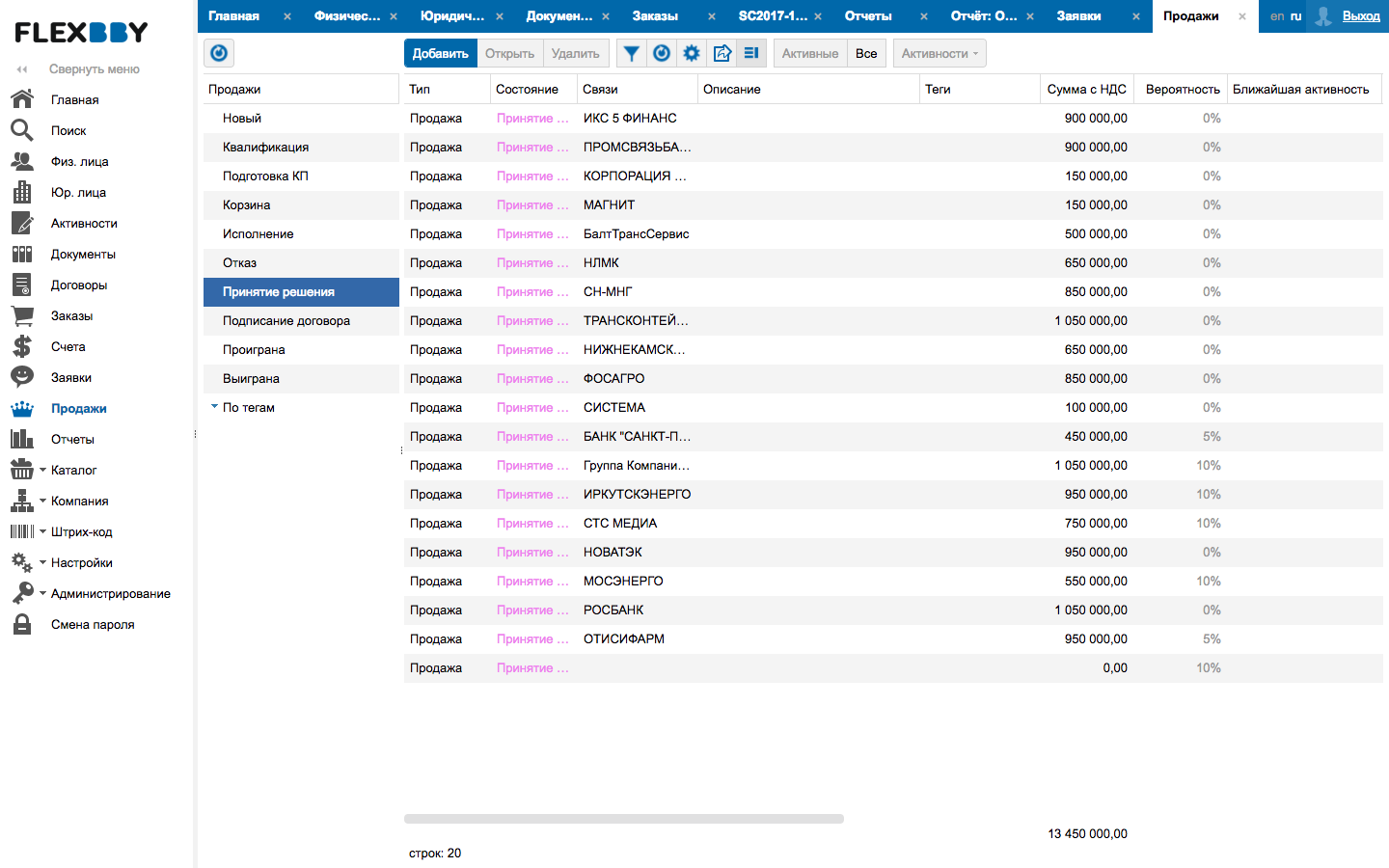Click the horizontal scrollbar under the table

(x=623, y=819)
